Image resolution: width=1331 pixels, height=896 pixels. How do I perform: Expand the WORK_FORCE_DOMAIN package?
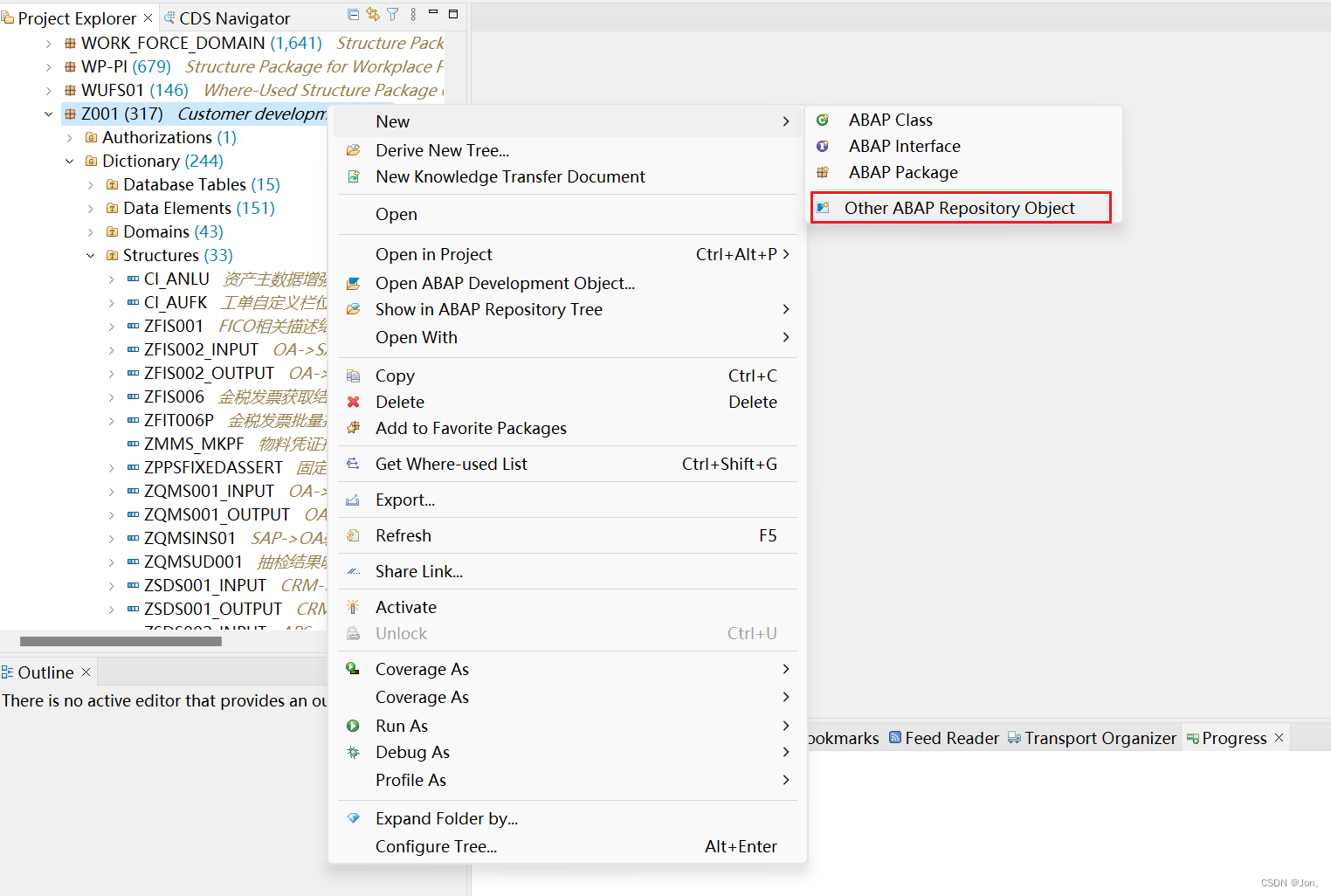49,43
